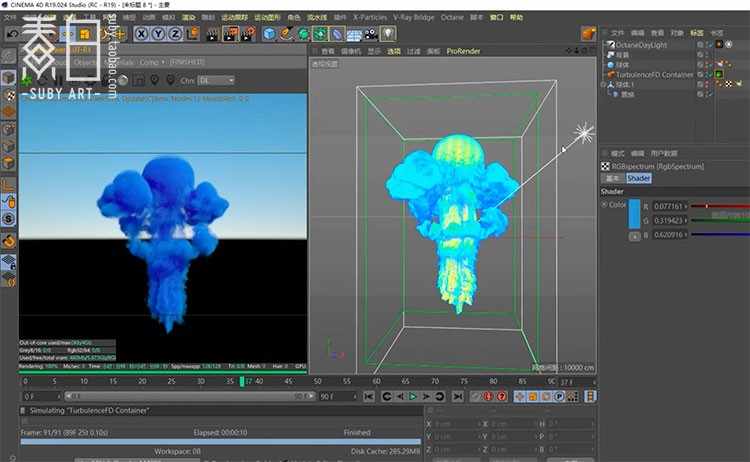Click frame 60 on the timeline ruler
The width and height of the screenshot is (750, 462).
click(x=376, y=381)
